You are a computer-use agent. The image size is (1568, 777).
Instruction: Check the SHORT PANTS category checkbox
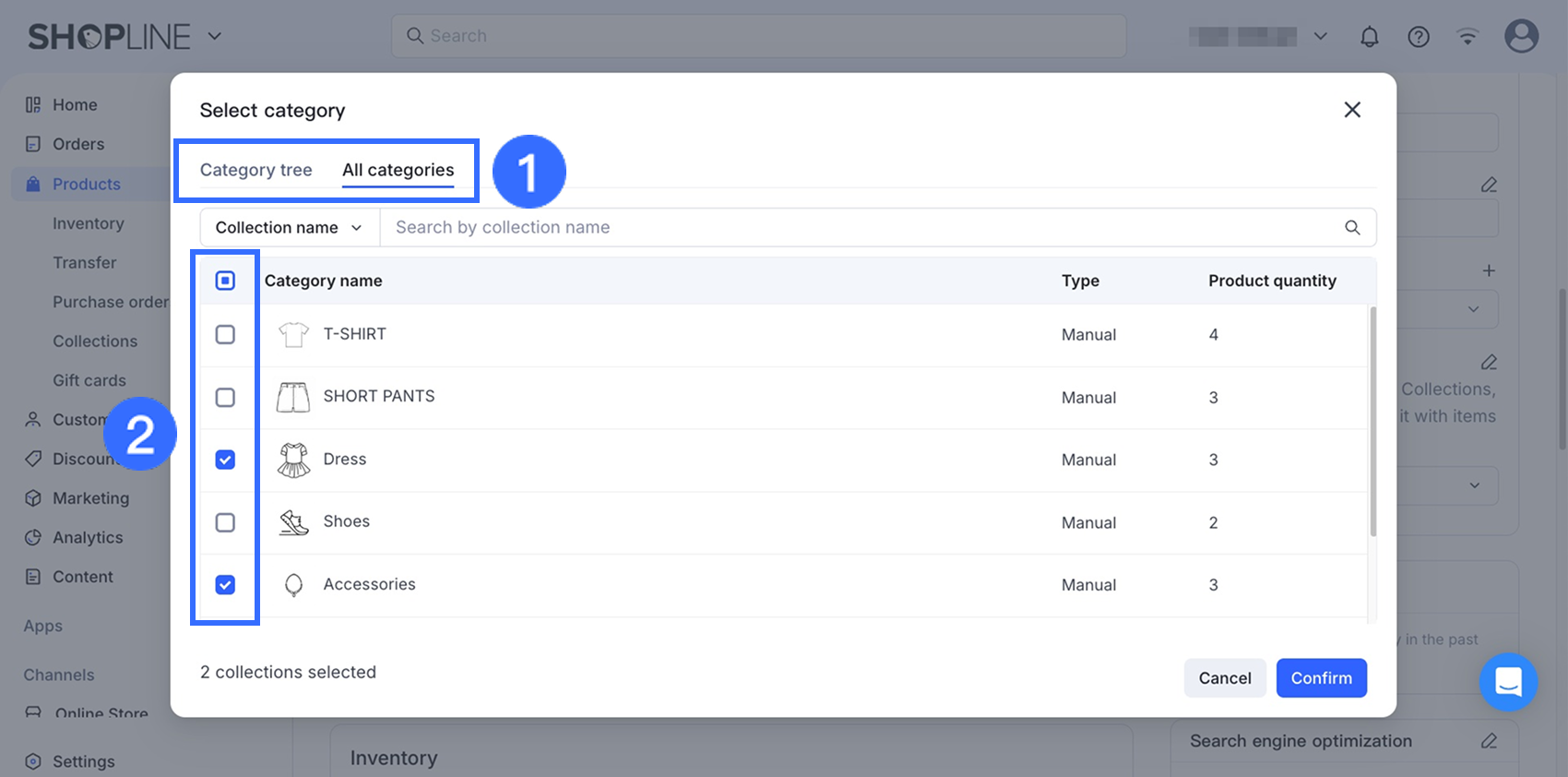click(225, 397)
